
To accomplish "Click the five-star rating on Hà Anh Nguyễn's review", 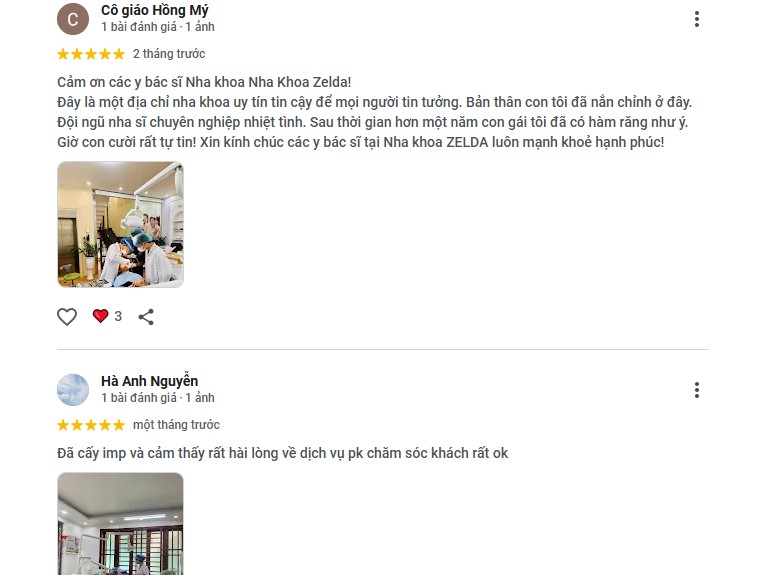I will click(91, 425).
